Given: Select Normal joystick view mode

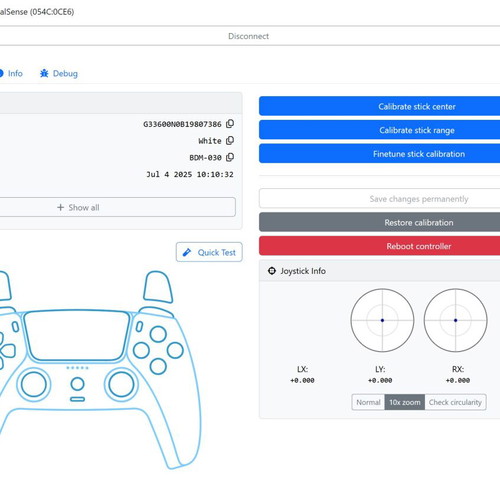Looking at the screenshot, I should 368,402.
